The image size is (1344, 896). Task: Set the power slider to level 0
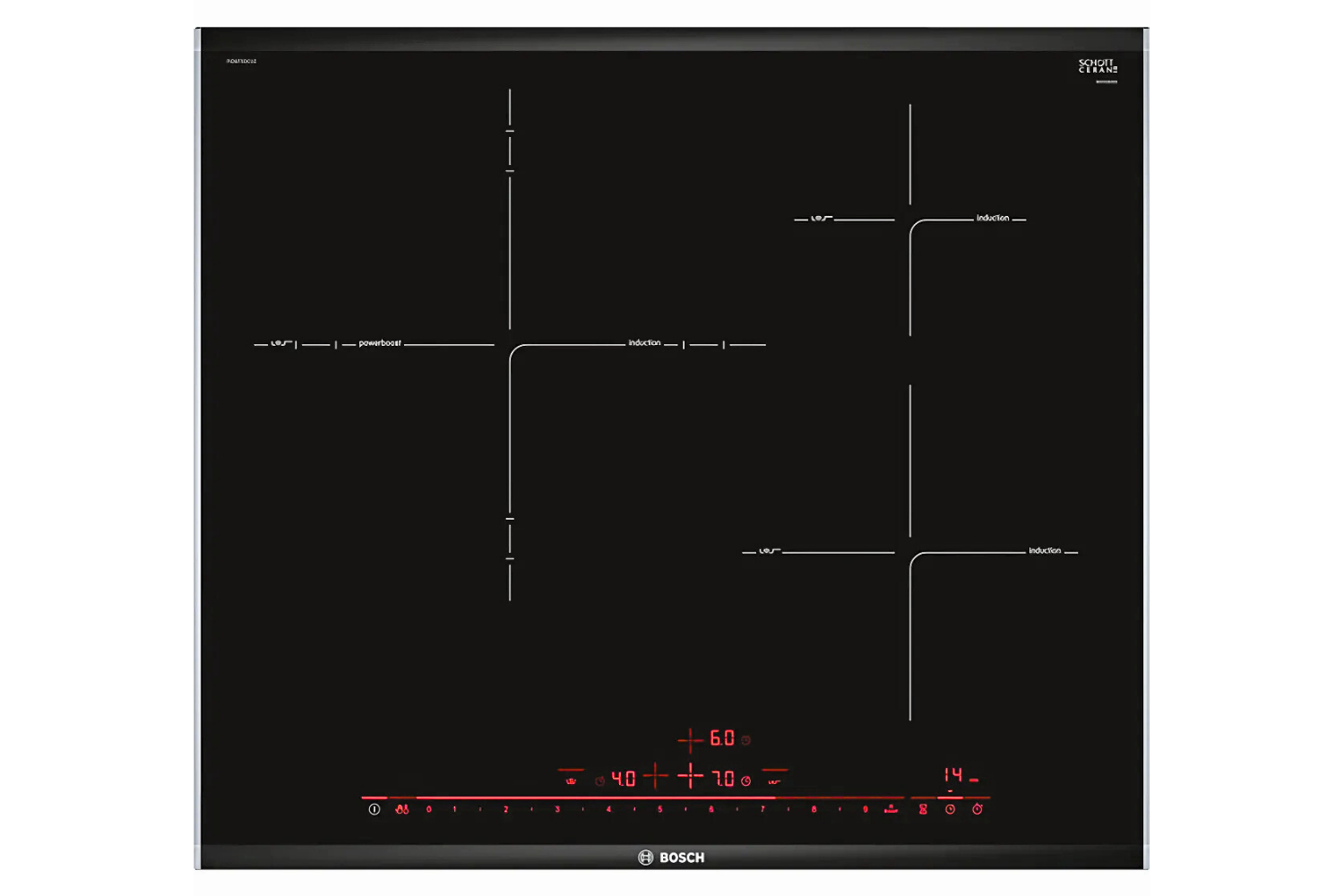coord(429,809)
